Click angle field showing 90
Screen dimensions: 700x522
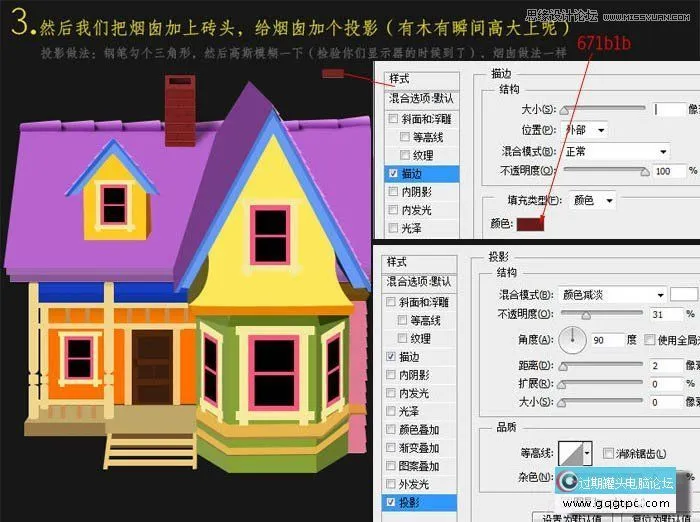click(608, 340)
